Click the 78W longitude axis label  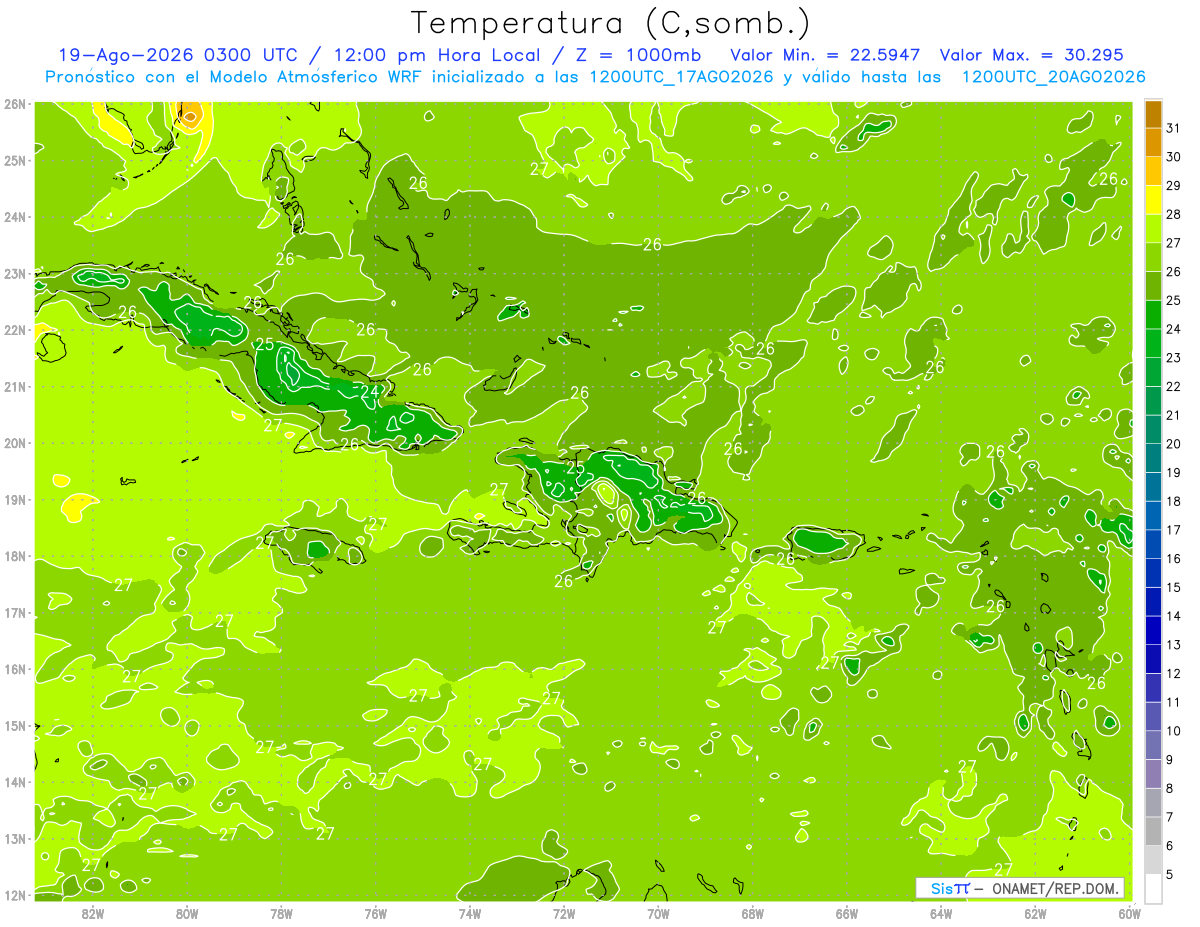coord(281,913)
